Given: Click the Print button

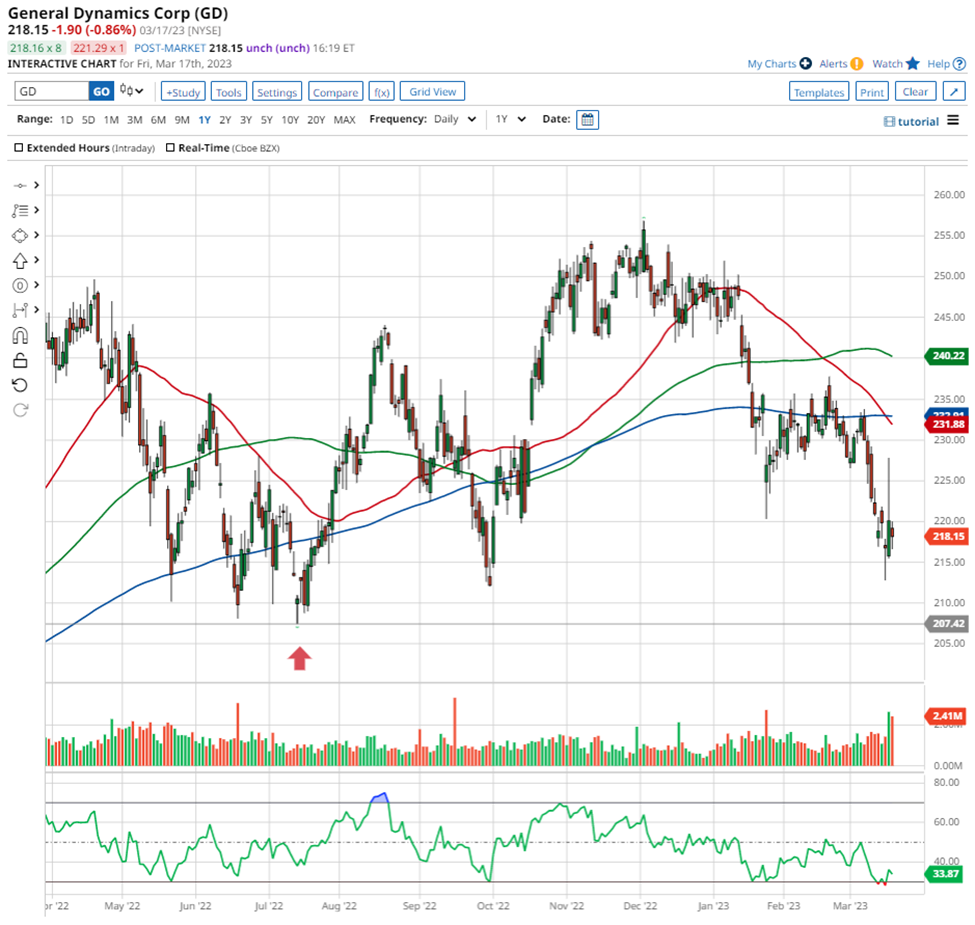Looking at the screenshot, I should [x=872, y=92].
